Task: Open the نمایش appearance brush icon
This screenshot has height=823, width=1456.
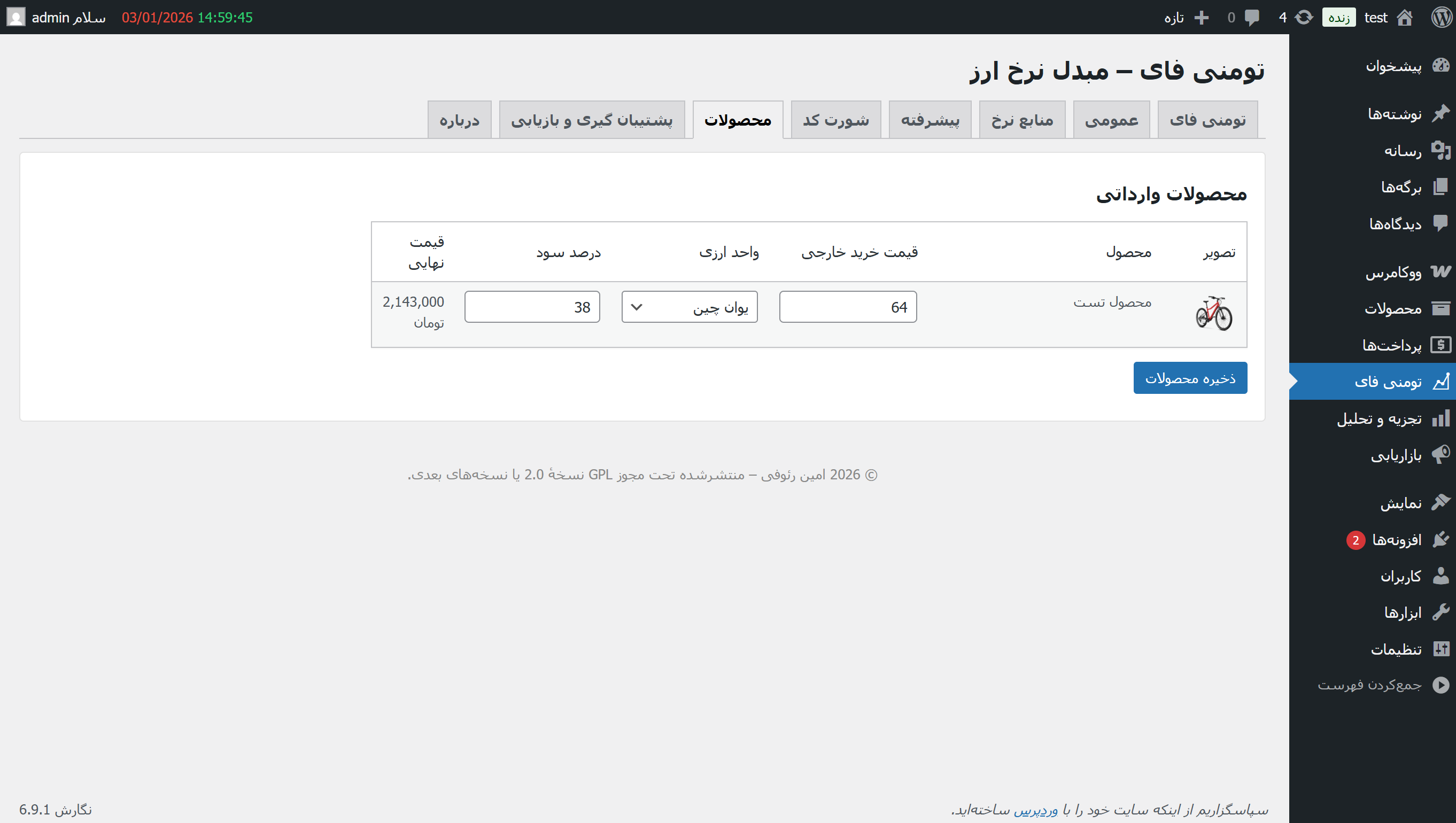Action: point(1443,502)
